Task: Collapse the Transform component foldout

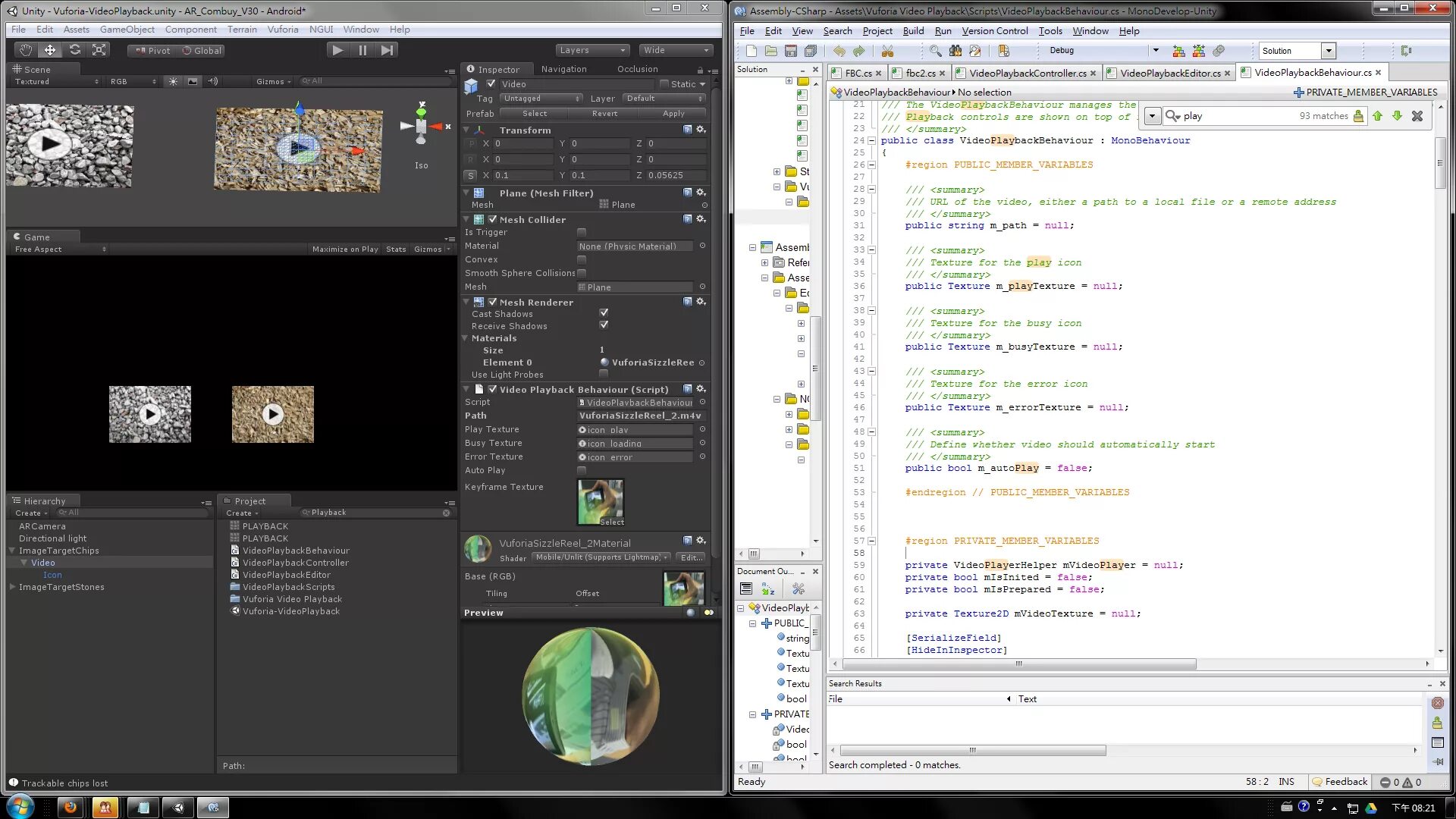Action: [x=466, y=130]
